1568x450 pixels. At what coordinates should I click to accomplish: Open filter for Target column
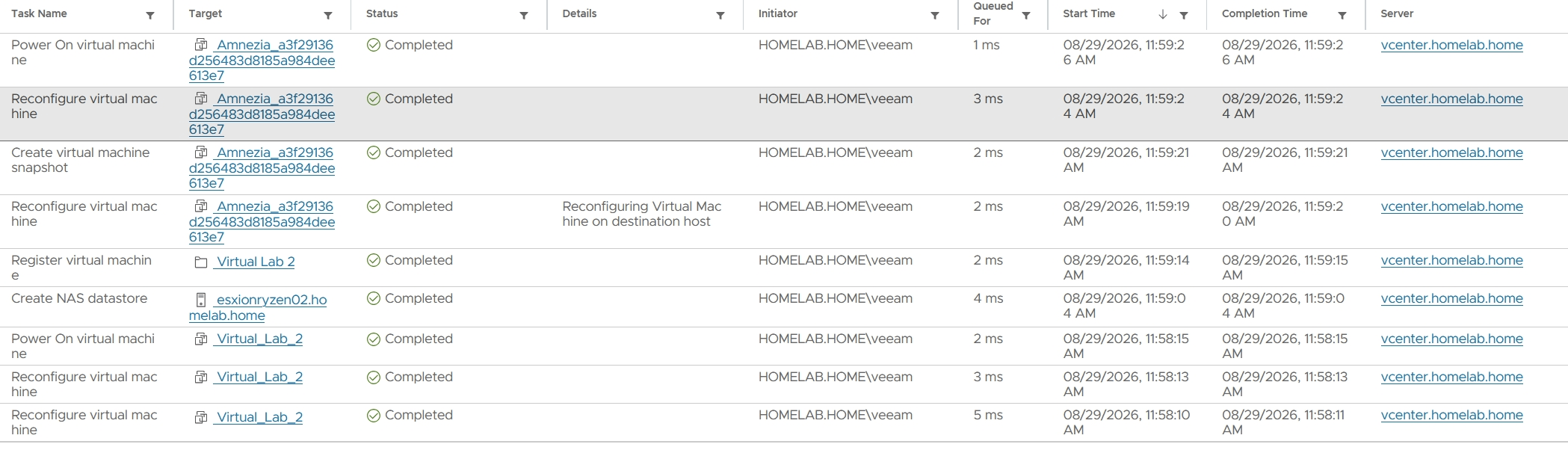tap(328, 16)
